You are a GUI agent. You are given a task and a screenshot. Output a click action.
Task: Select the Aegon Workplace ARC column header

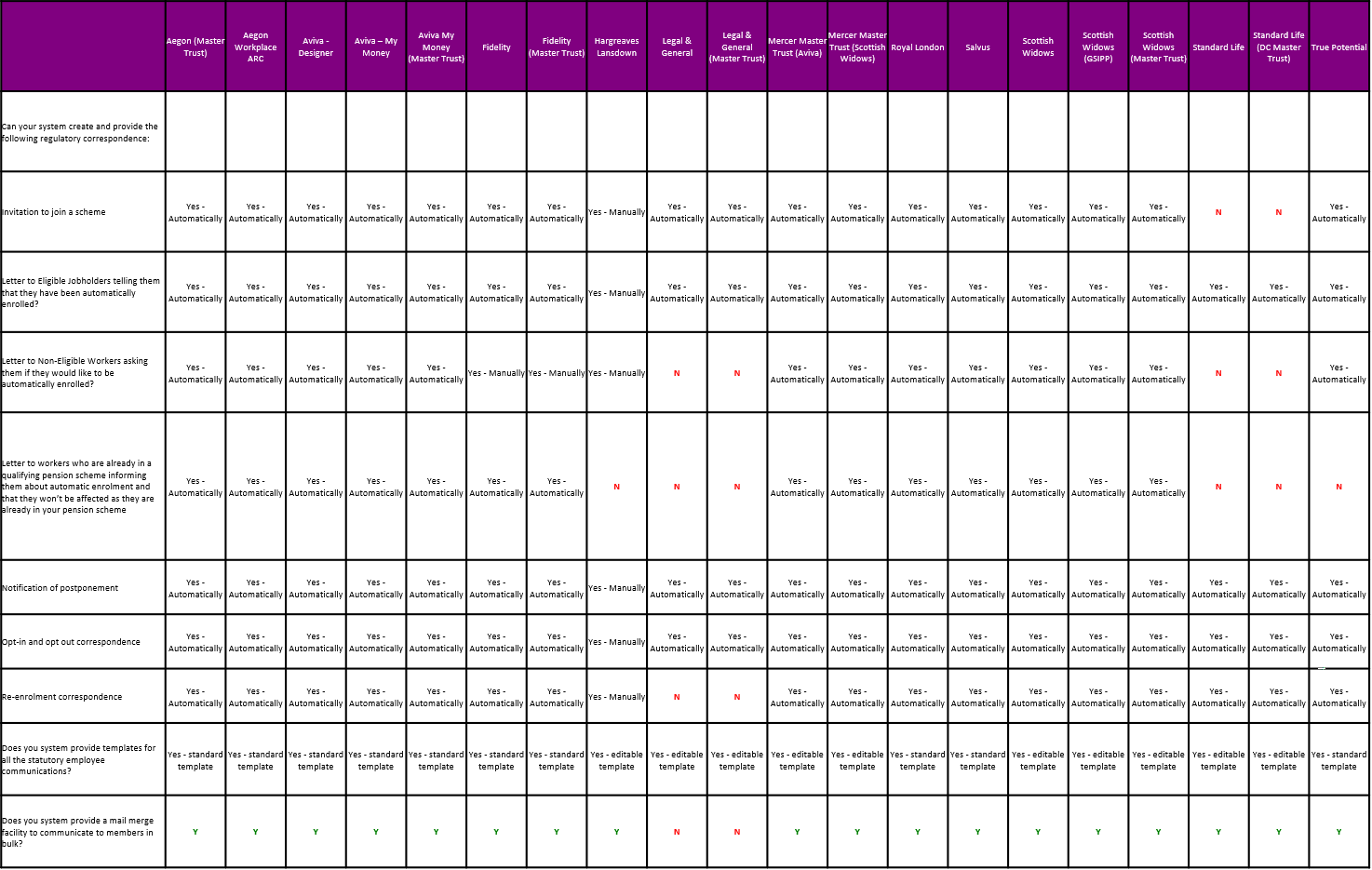[x=256, y=47]
